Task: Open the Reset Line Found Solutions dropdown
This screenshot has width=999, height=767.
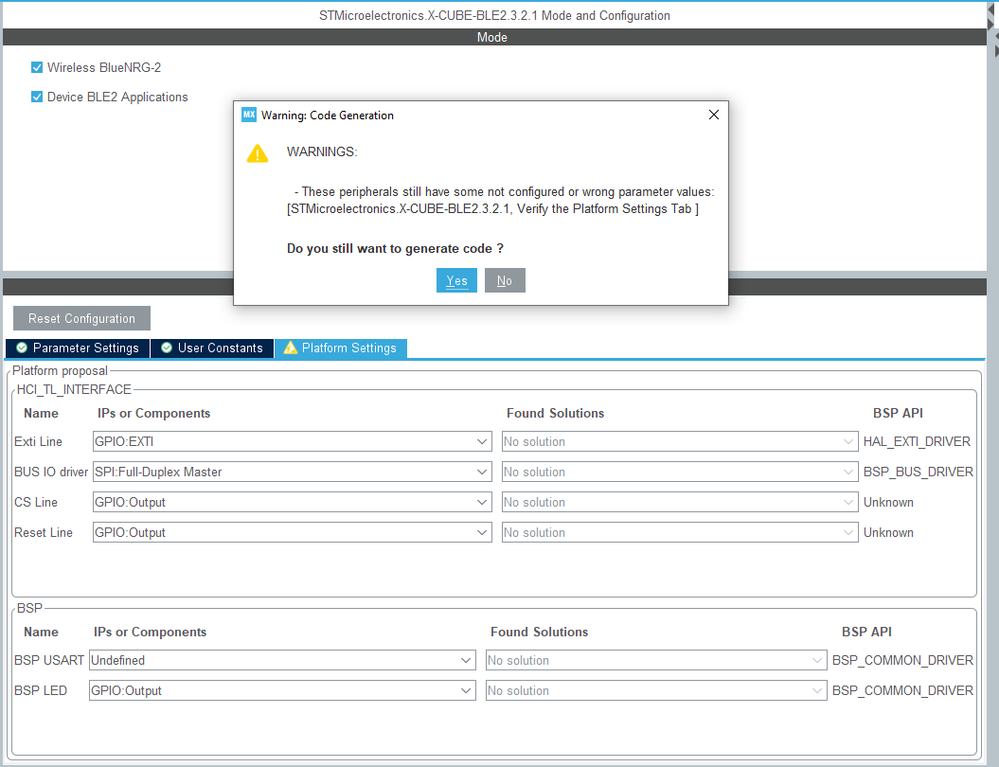Action: pyautogui.click(x=680, y=533)
